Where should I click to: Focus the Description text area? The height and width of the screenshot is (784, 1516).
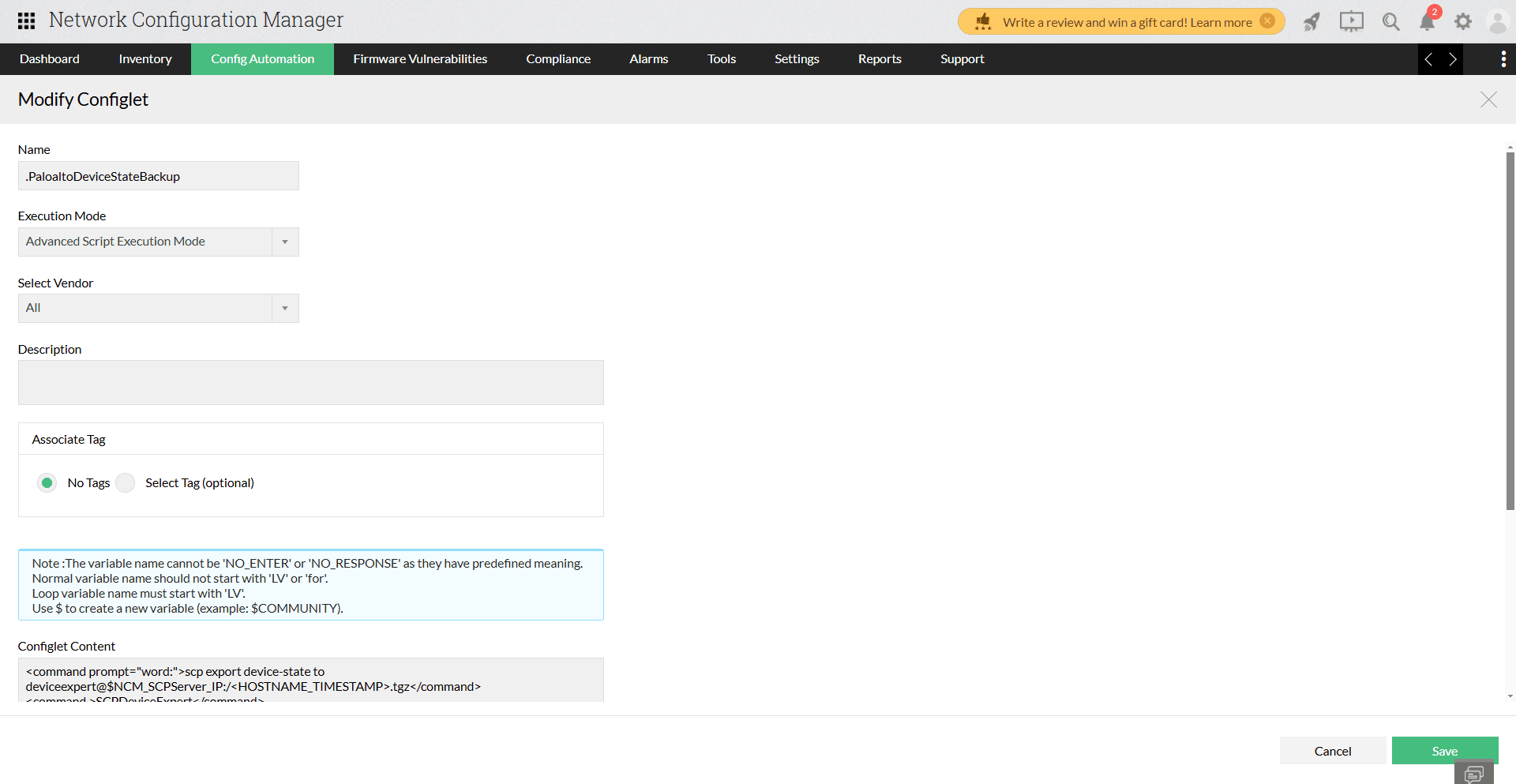tap(310, 383)
